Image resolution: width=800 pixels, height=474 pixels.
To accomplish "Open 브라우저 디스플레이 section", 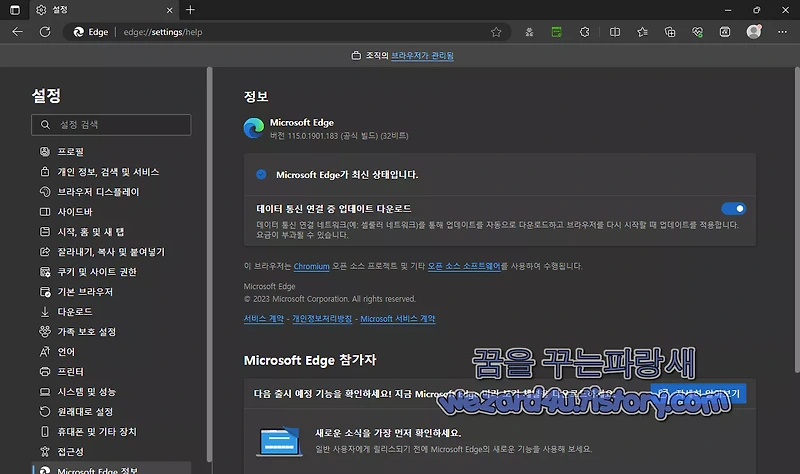I will click(112, 192).
